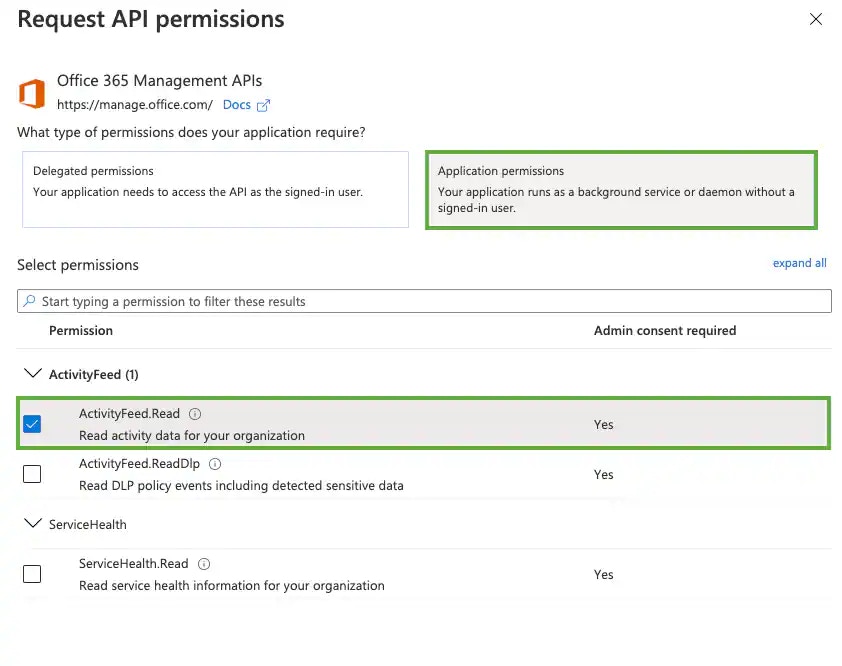Select the Application permissions option
The image size is (842, 666).
pyautogui.click(x=621, y=190)
